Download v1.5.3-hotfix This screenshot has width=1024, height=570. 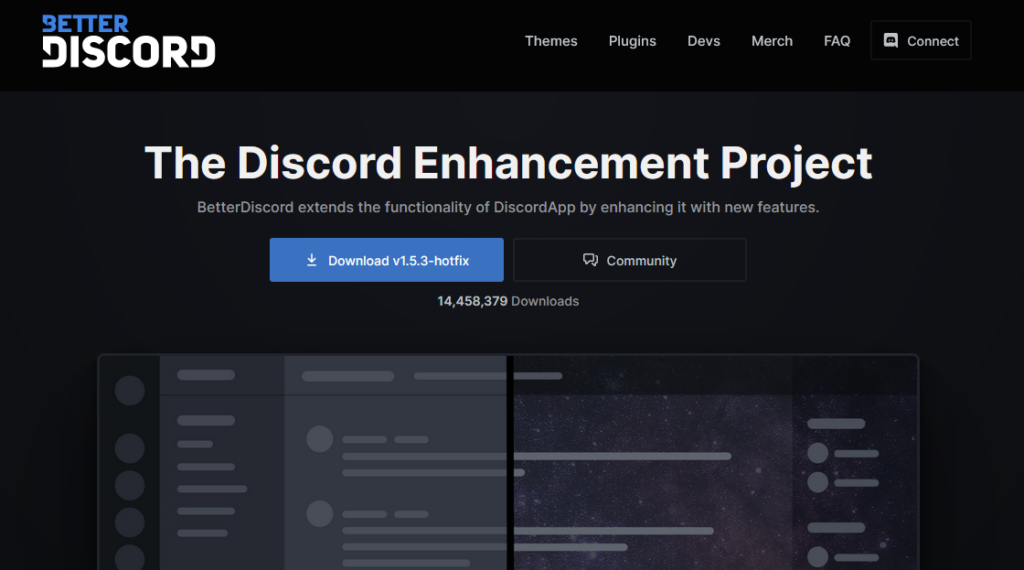point(387,260)
